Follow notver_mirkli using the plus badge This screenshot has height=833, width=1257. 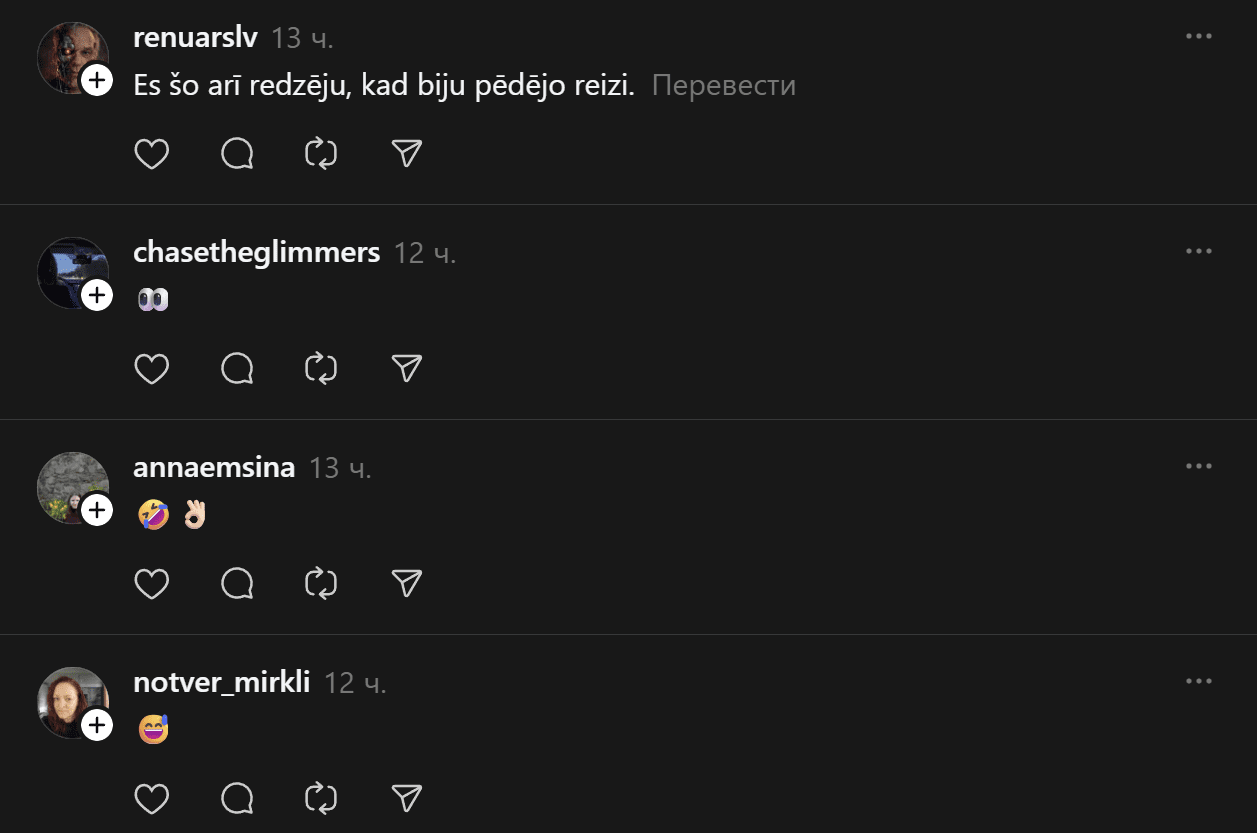point(97,725)
